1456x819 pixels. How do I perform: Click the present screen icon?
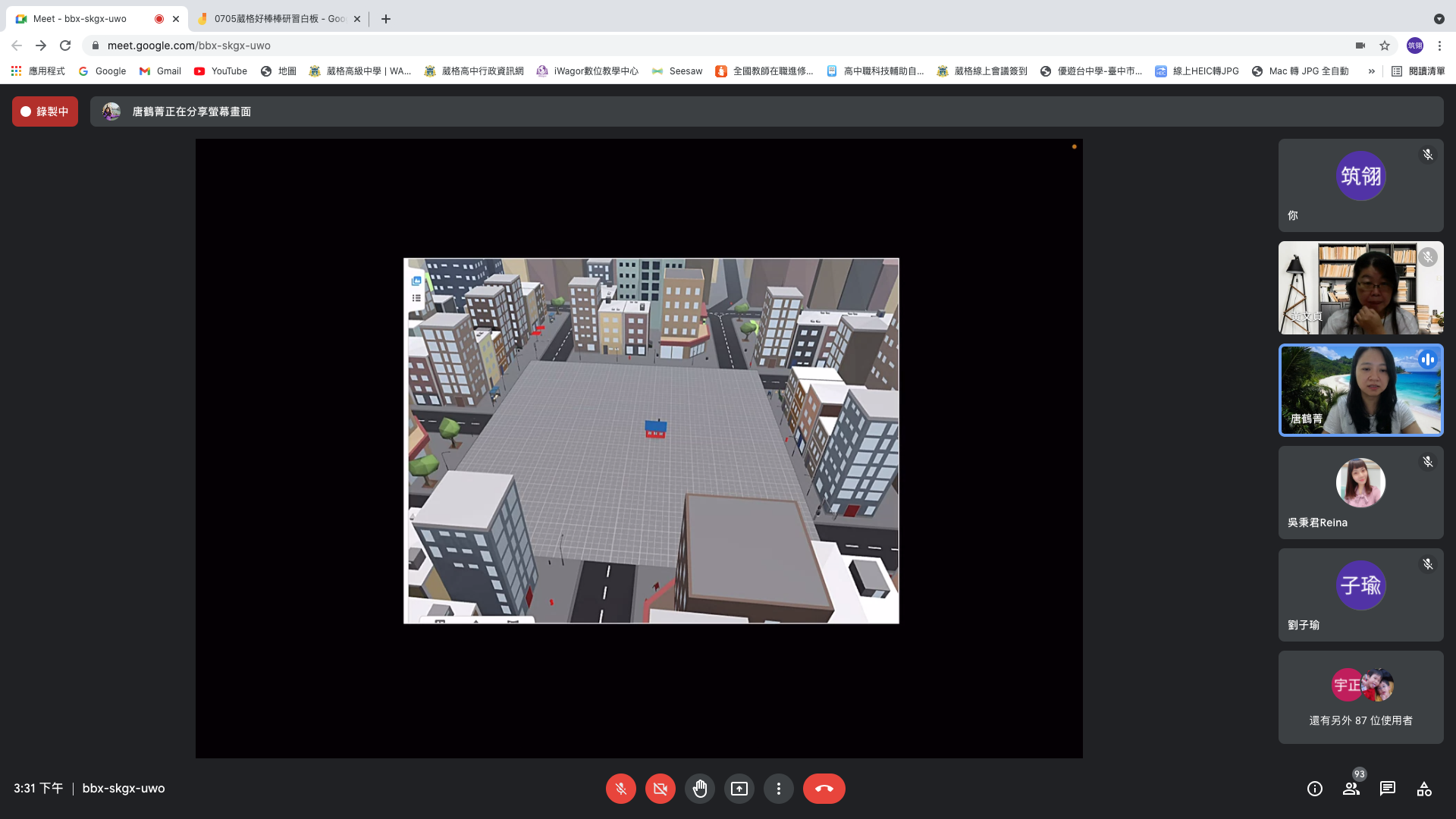(x=739, y=789)
